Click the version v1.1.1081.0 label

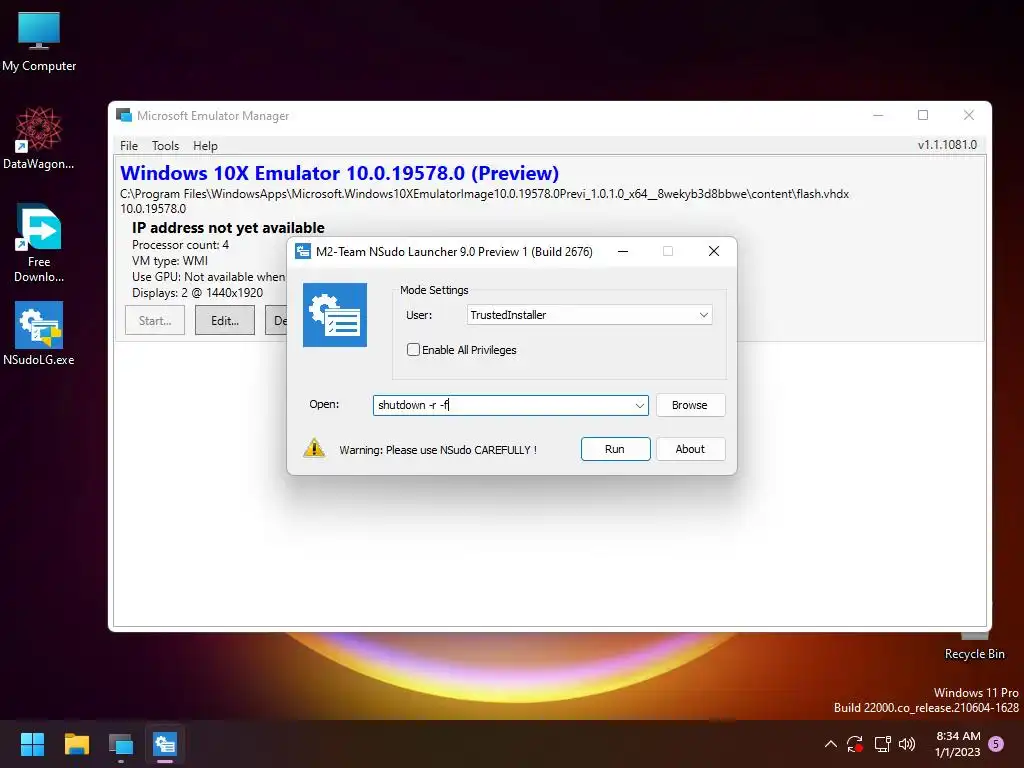(x=947, y=145)
